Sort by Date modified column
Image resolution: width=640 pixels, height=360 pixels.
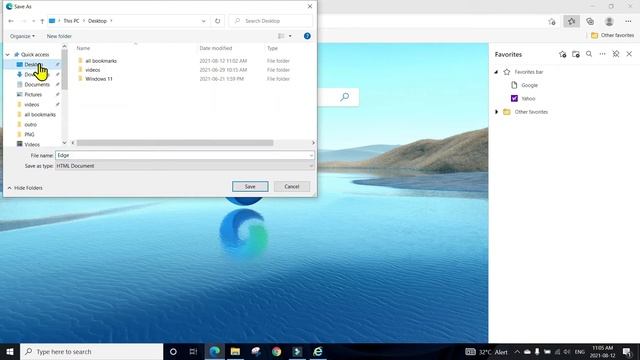[216, 48]
